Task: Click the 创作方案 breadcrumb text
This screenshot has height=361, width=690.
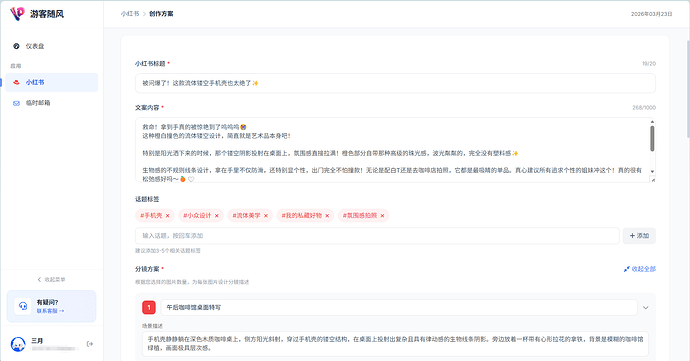Action: (161, 14)
